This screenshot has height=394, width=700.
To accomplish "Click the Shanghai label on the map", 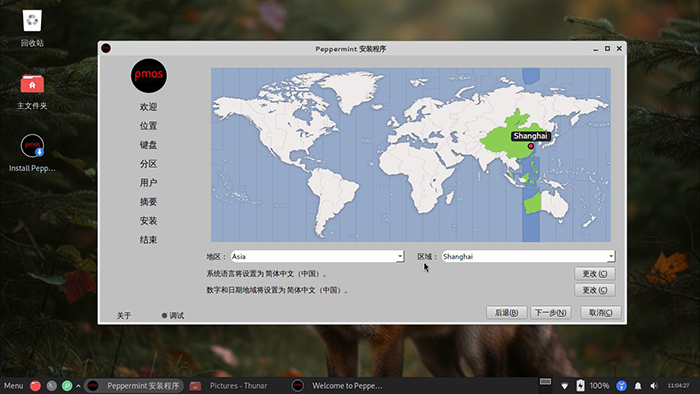I will point(530,136).
